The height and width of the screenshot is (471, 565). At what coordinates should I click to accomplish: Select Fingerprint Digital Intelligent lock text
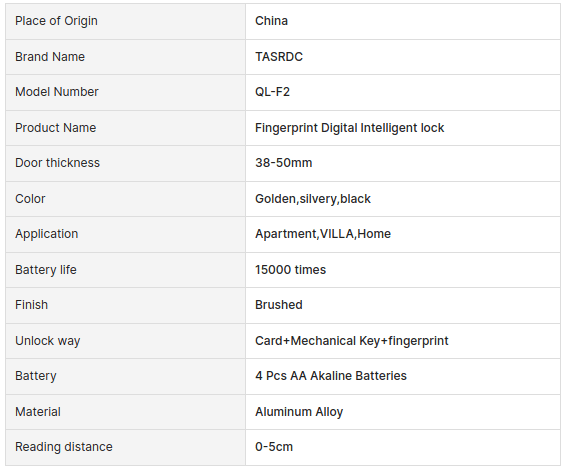(350, 128)
